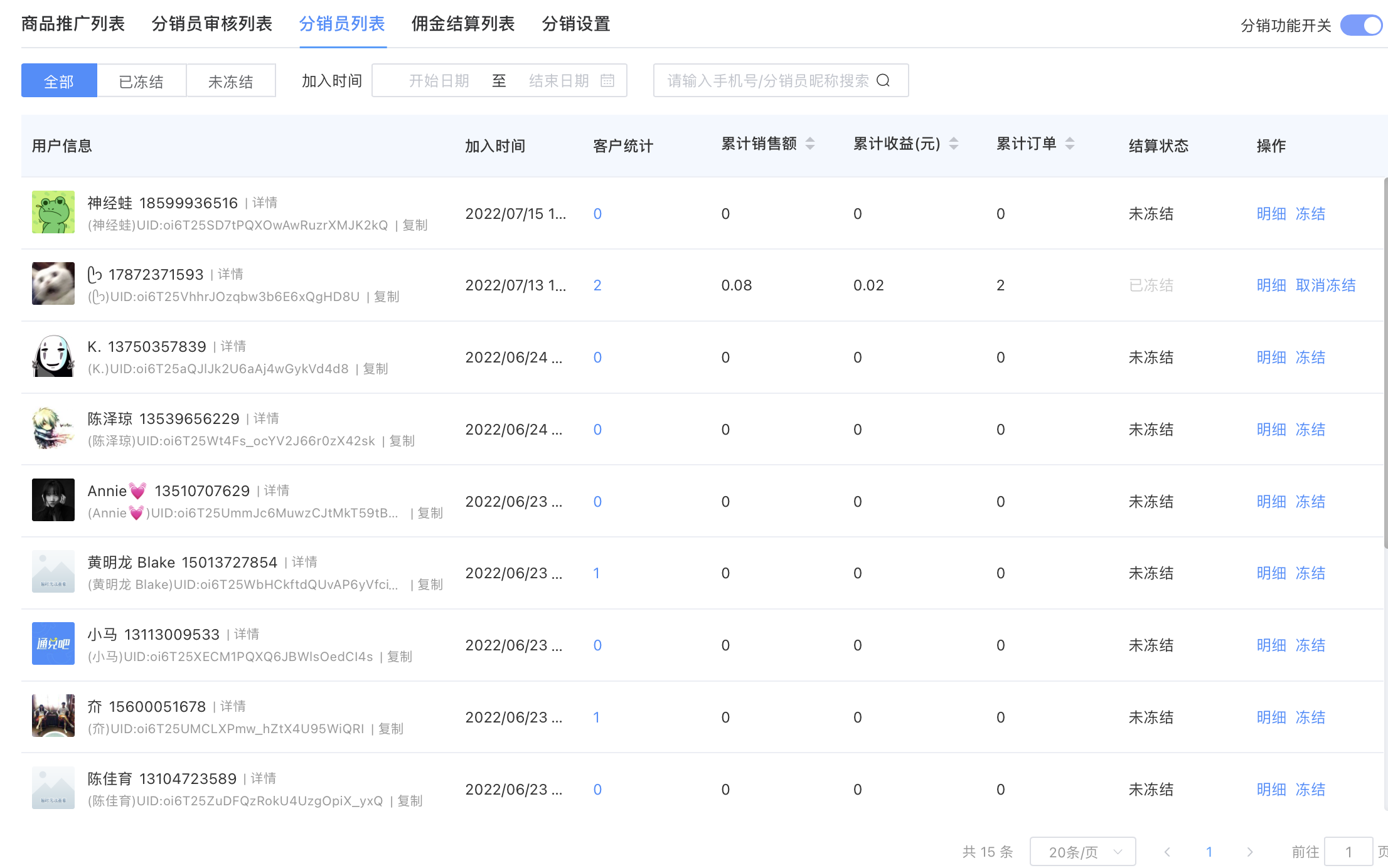Viewport: 1388px width, 868px height.
Task: Open the 开始日期 date picker
Action: [x=439, y=80]
